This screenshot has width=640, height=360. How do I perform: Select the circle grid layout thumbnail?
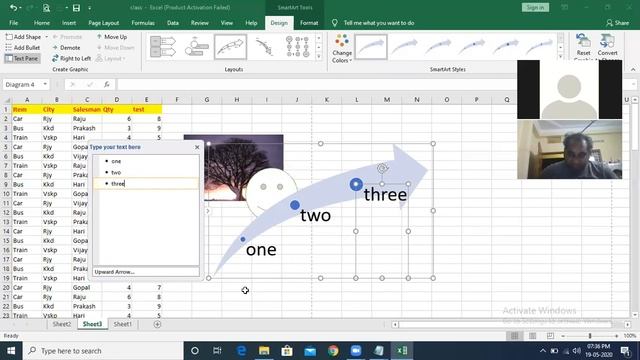tap(298, 47)
